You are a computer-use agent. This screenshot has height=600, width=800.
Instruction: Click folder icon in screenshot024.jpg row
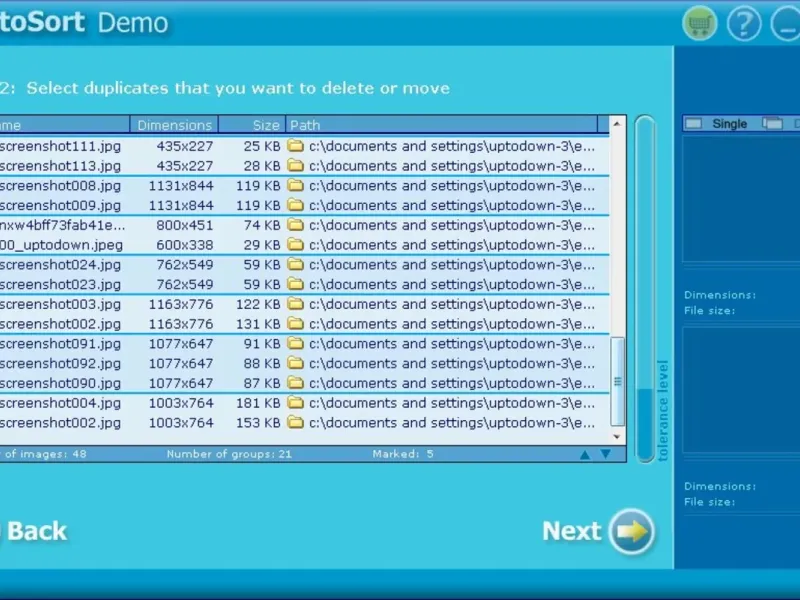[295, 265]
